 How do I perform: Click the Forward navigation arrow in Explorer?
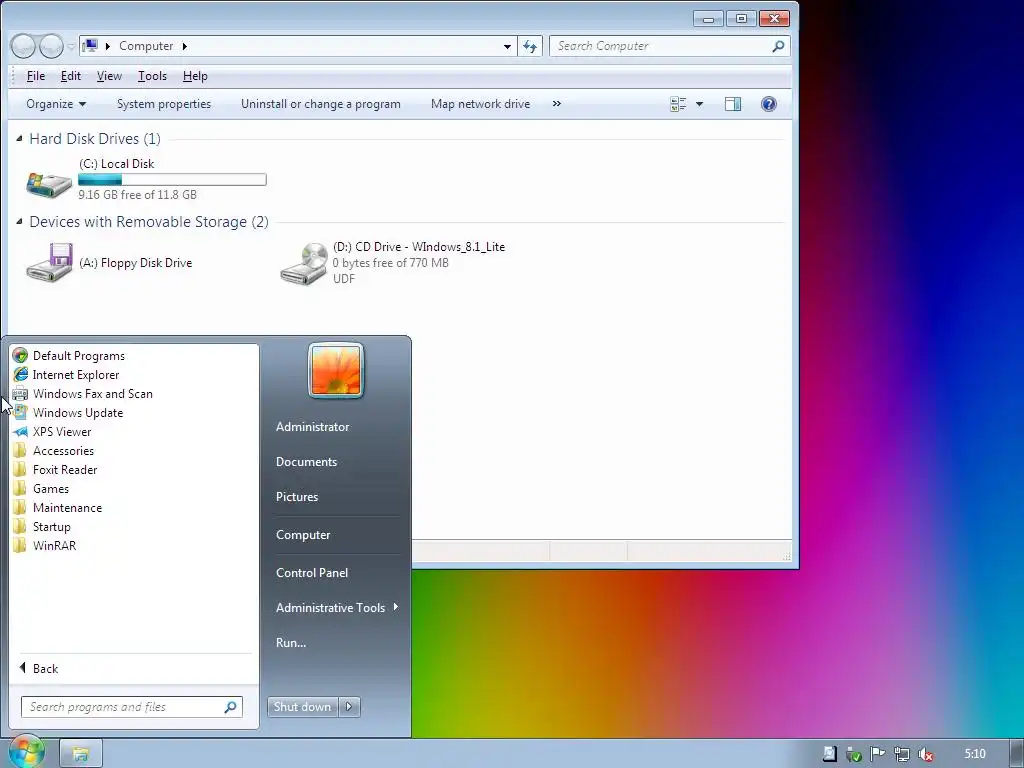coord(52,46)
